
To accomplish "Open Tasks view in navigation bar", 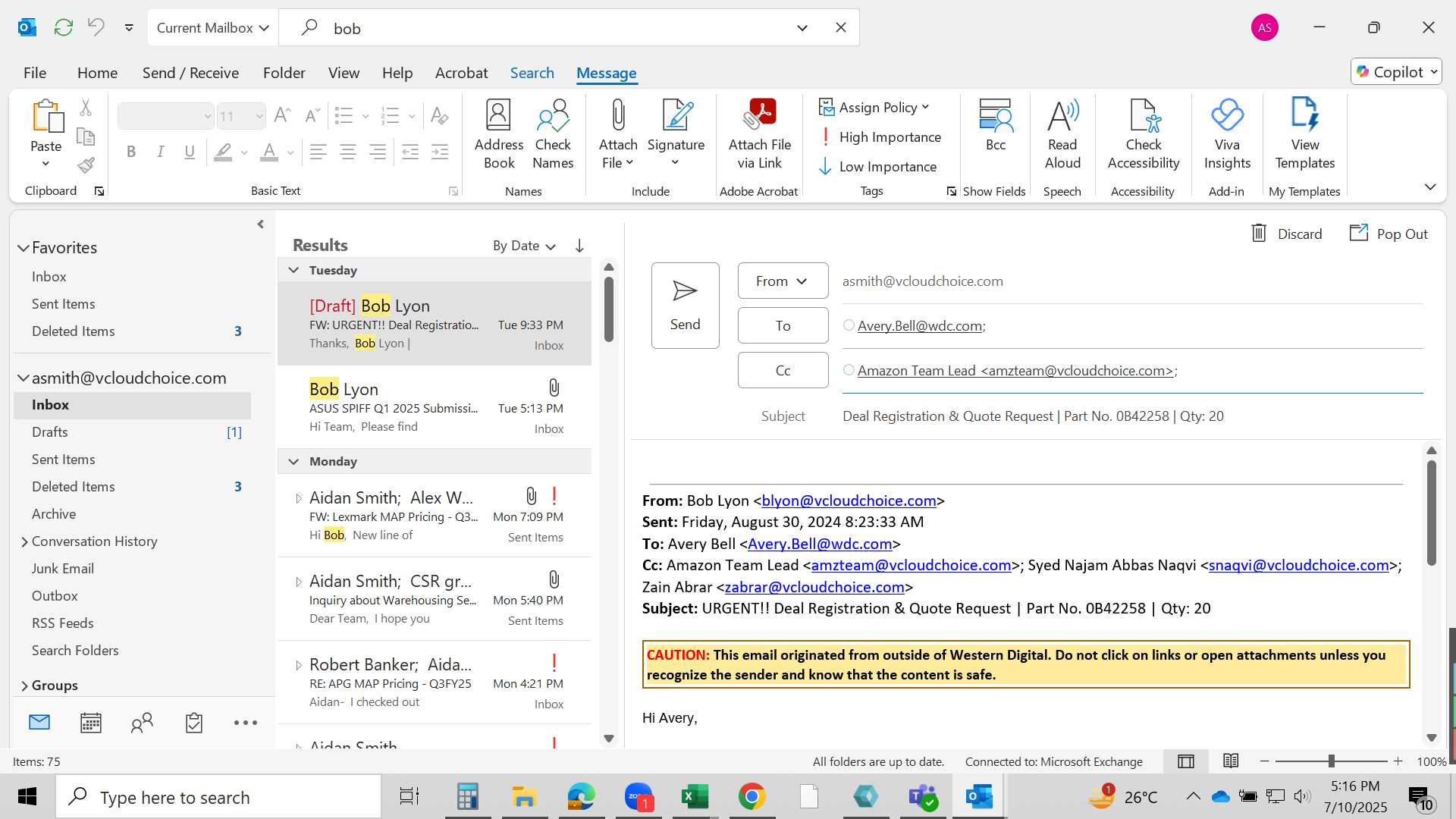I will pos(194,723).
